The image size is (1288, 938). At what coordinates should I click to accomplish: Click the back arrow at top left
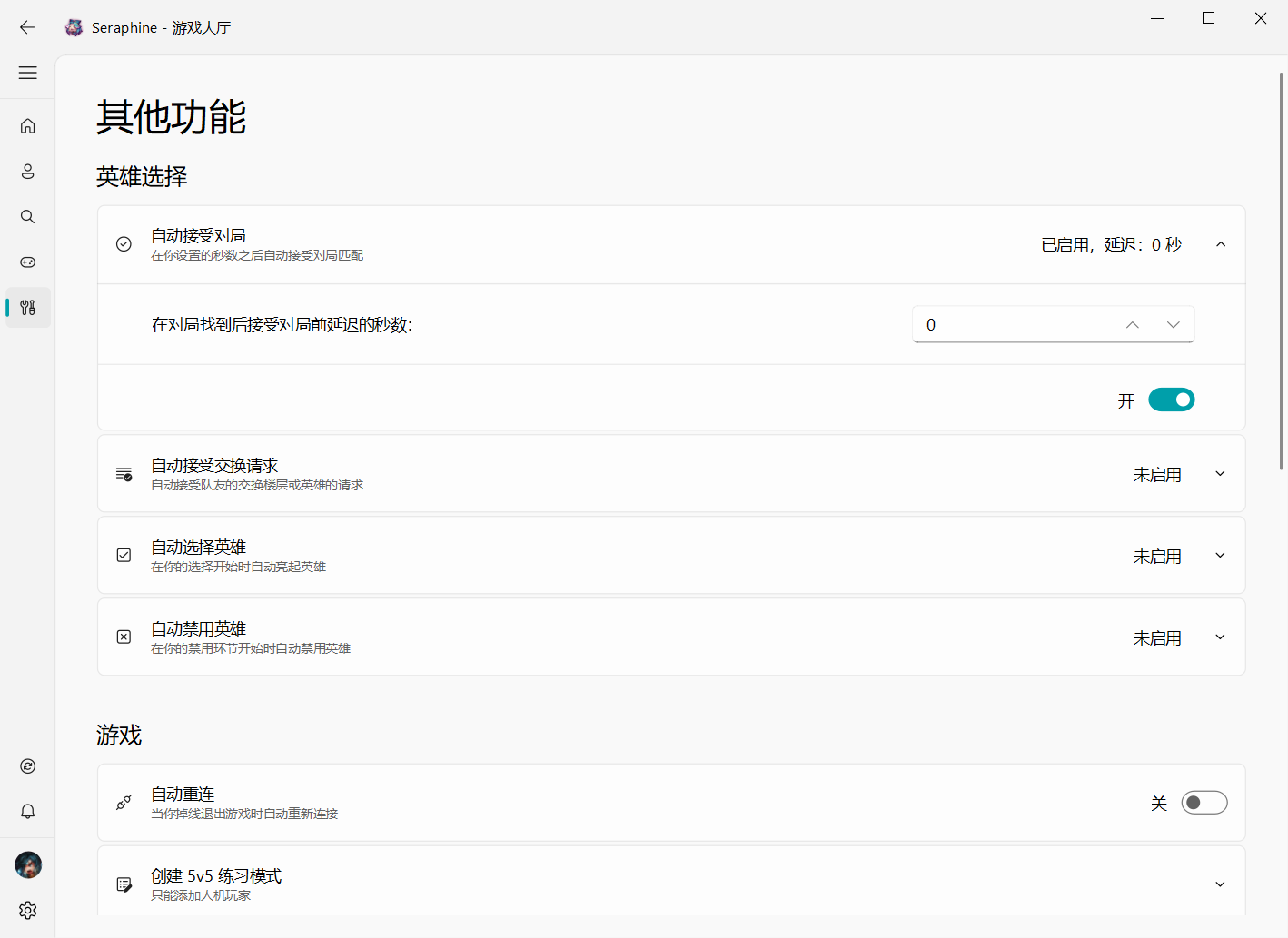coord(27,27)
